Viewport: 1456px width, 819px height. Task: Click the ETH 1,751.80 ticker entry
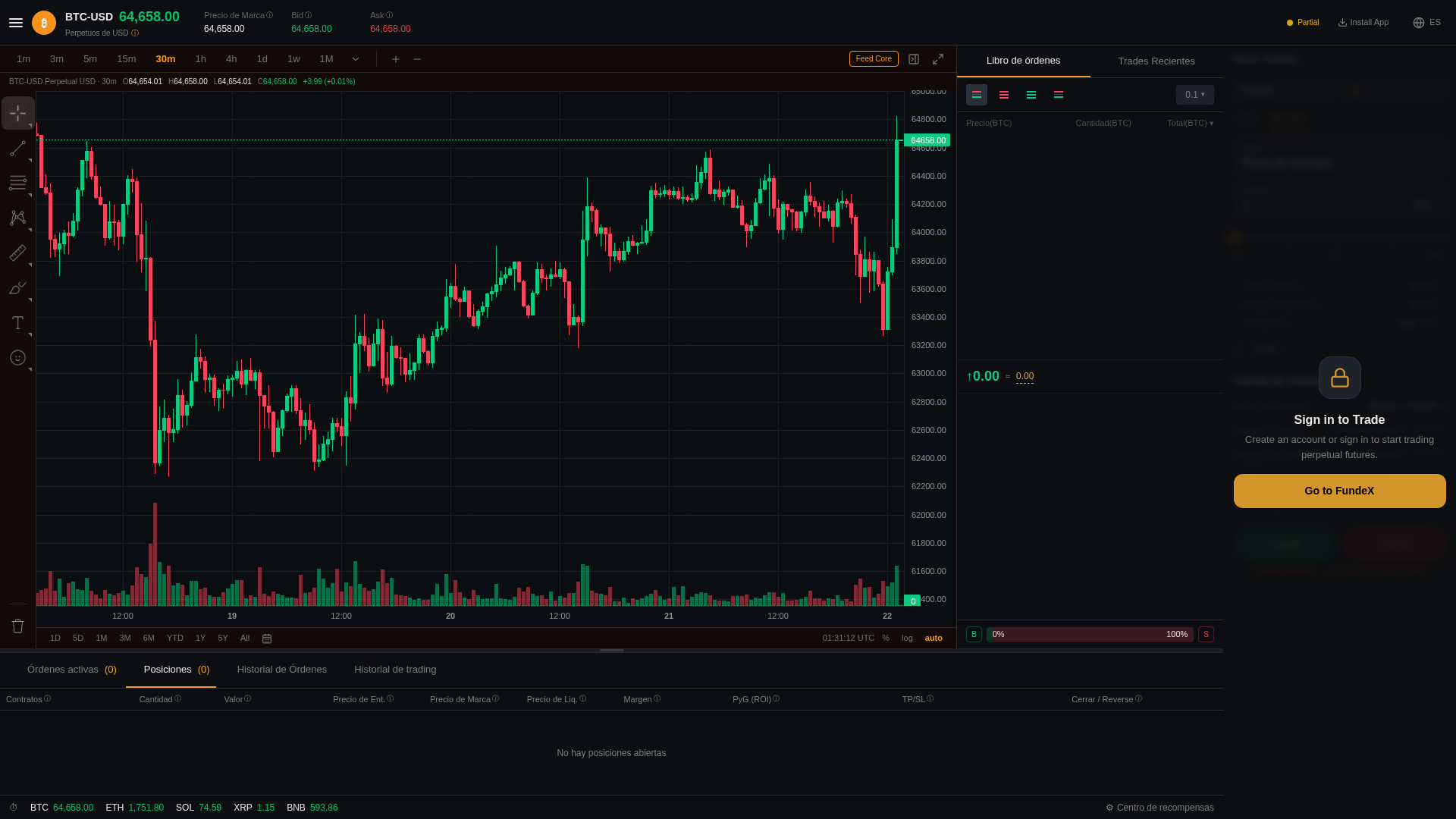click(135, 808)
